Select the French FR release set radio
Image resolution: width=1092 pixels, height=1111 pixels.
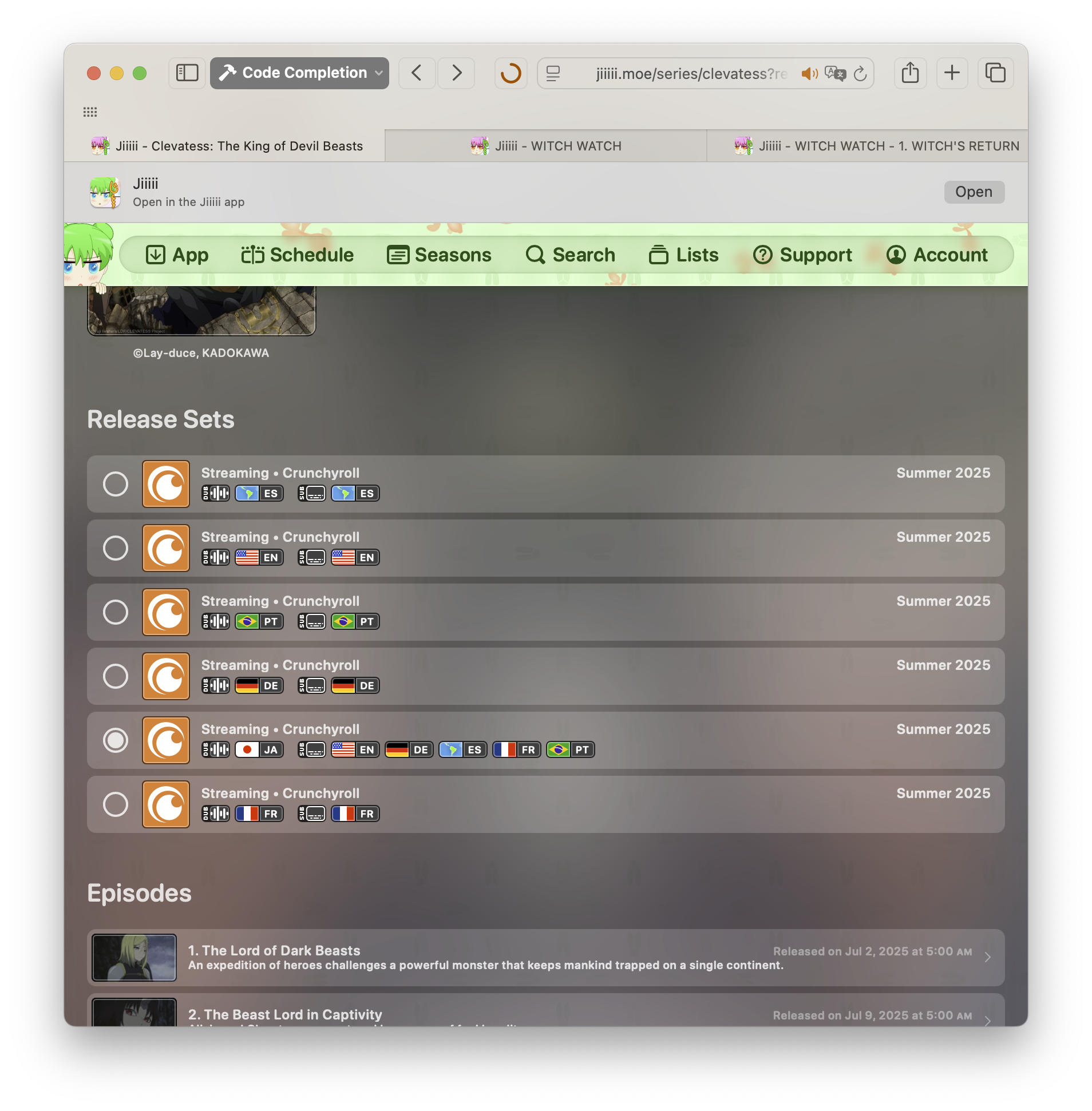click(x=115, y=805)
